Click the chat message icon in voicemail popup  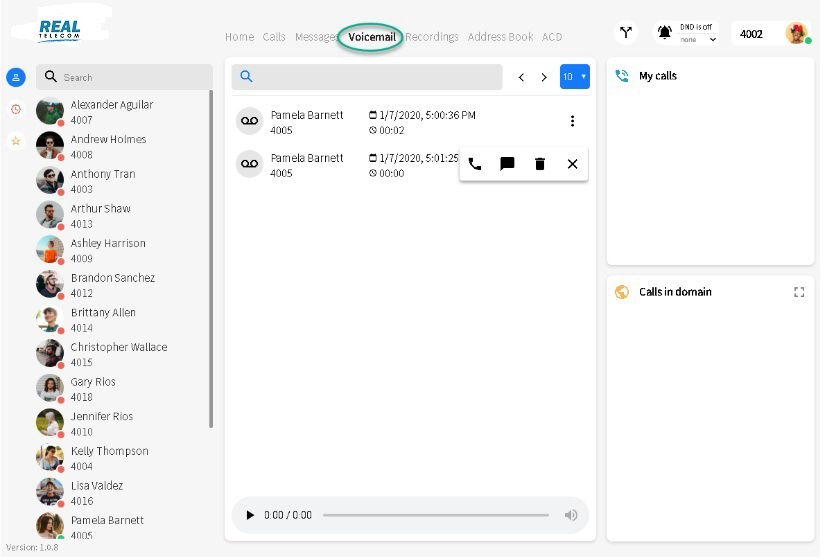click(x=507, y=164)
